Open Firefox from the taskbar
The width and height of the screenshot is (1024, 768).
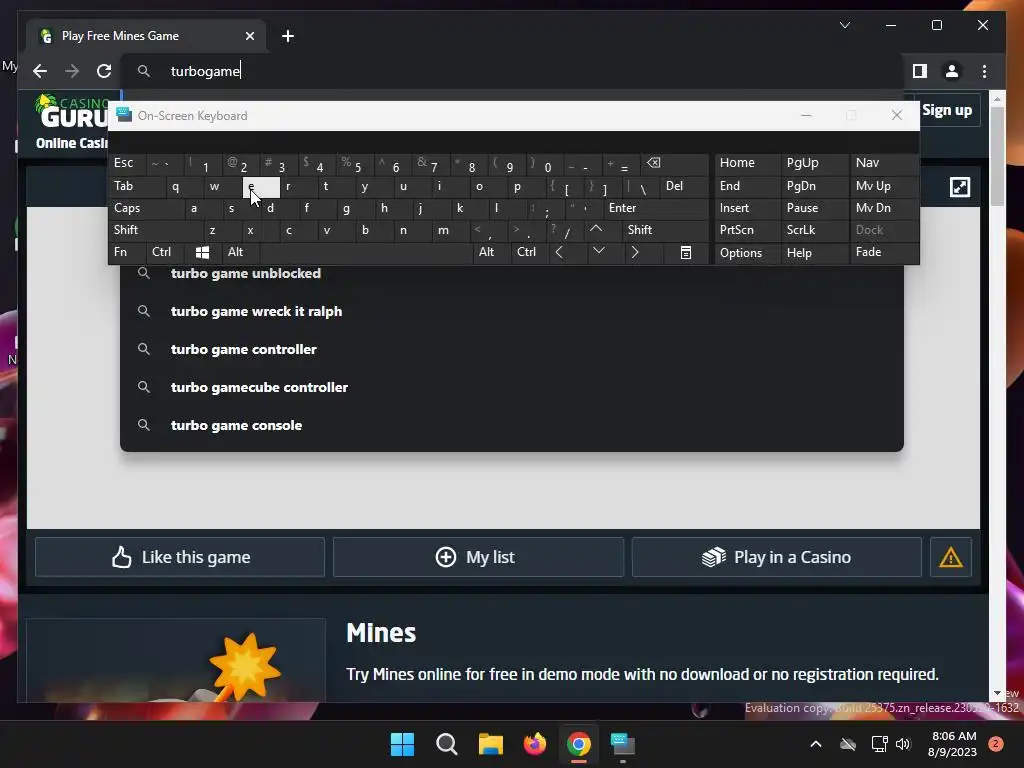(535, 744)
